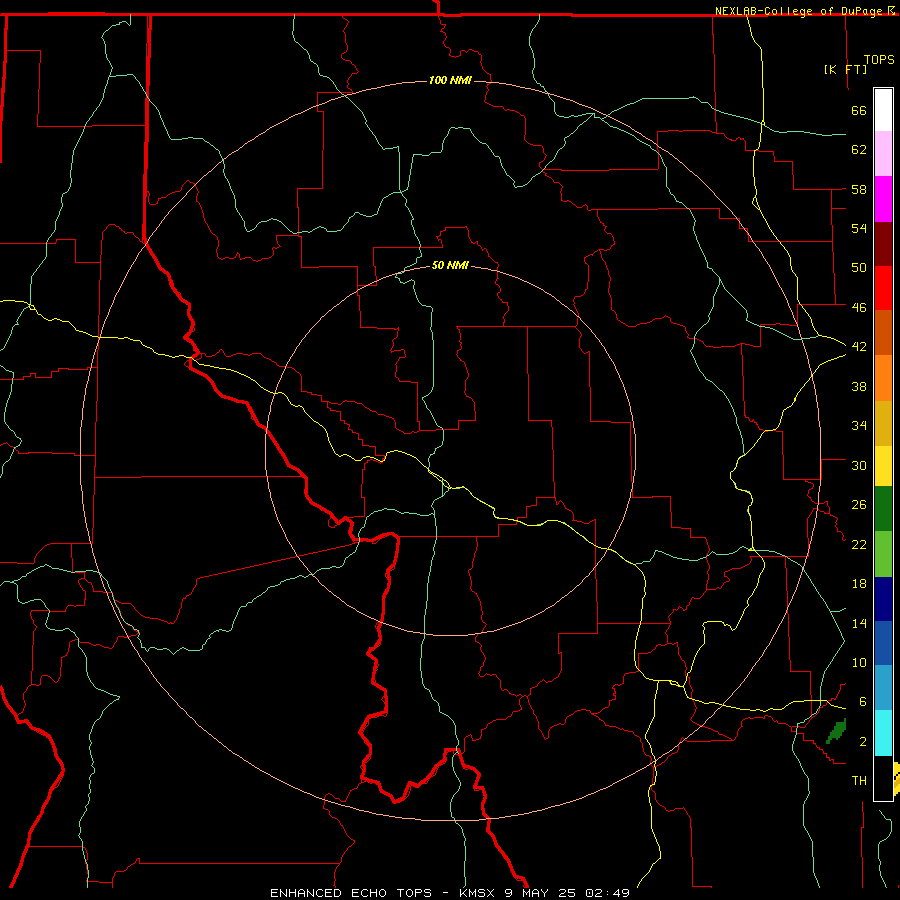Click the 6 legend value
Screen dimensions: 900x900
pos(862,701)
